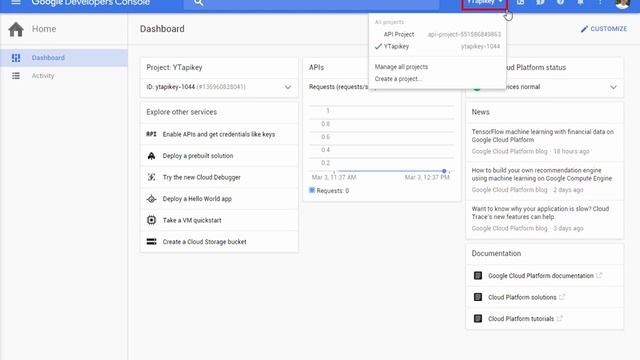The height and width of the screenshot is (360, 640).
Task: Select the checked YTapikey project entry
Action: click(x=438, y=46)
